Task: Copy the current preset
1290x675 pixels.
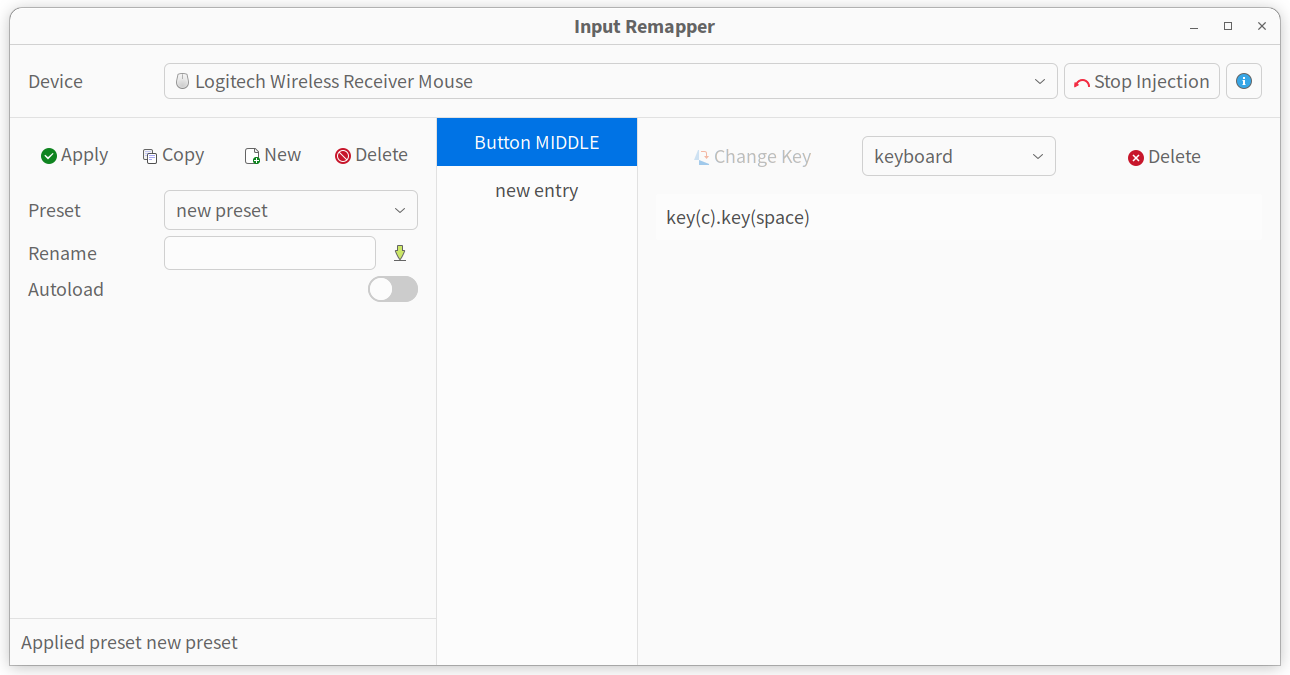Action: (173, 155)
